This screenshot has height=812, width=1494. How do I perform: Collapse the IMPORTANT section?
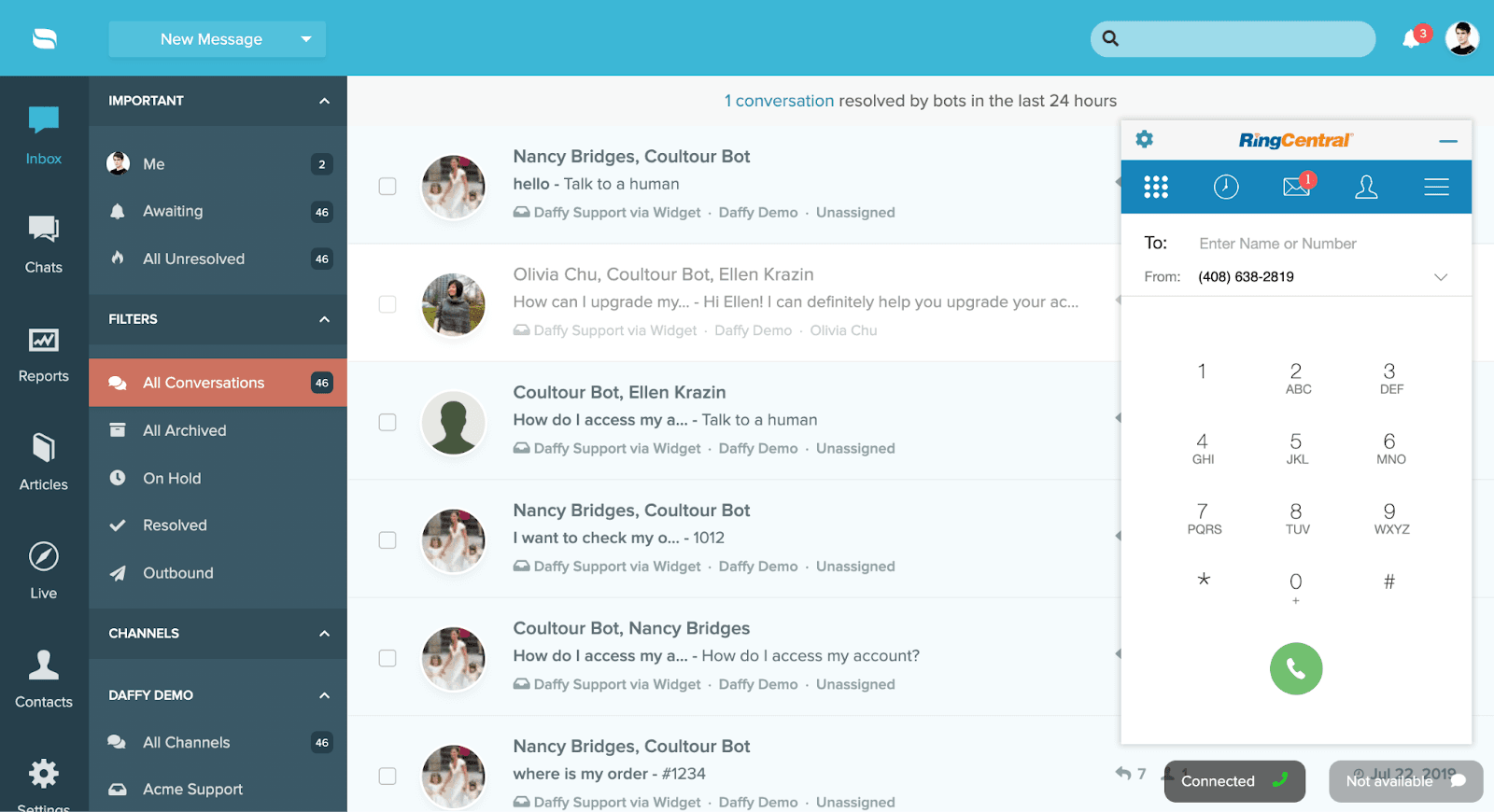[x=324, y=101]
